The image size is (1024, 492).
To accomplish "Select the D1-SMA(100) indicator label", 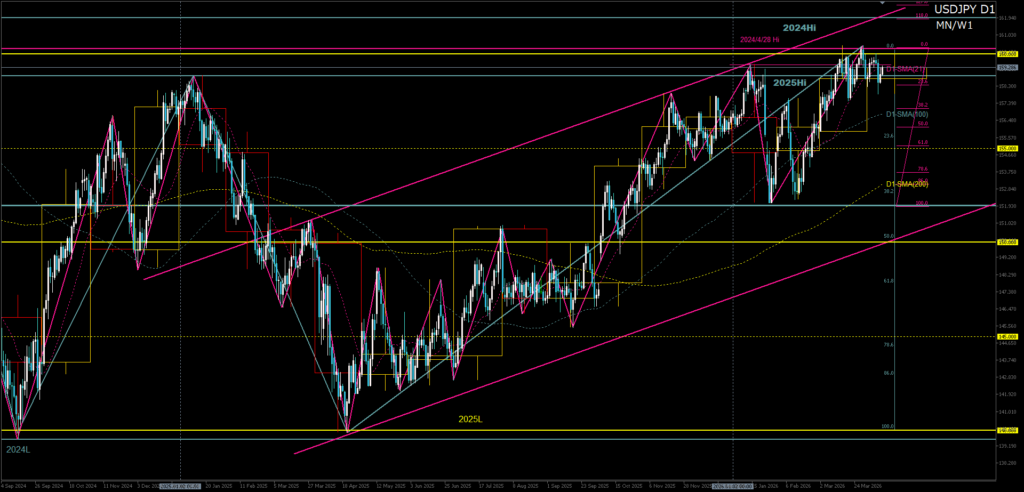I will (906, 114).
